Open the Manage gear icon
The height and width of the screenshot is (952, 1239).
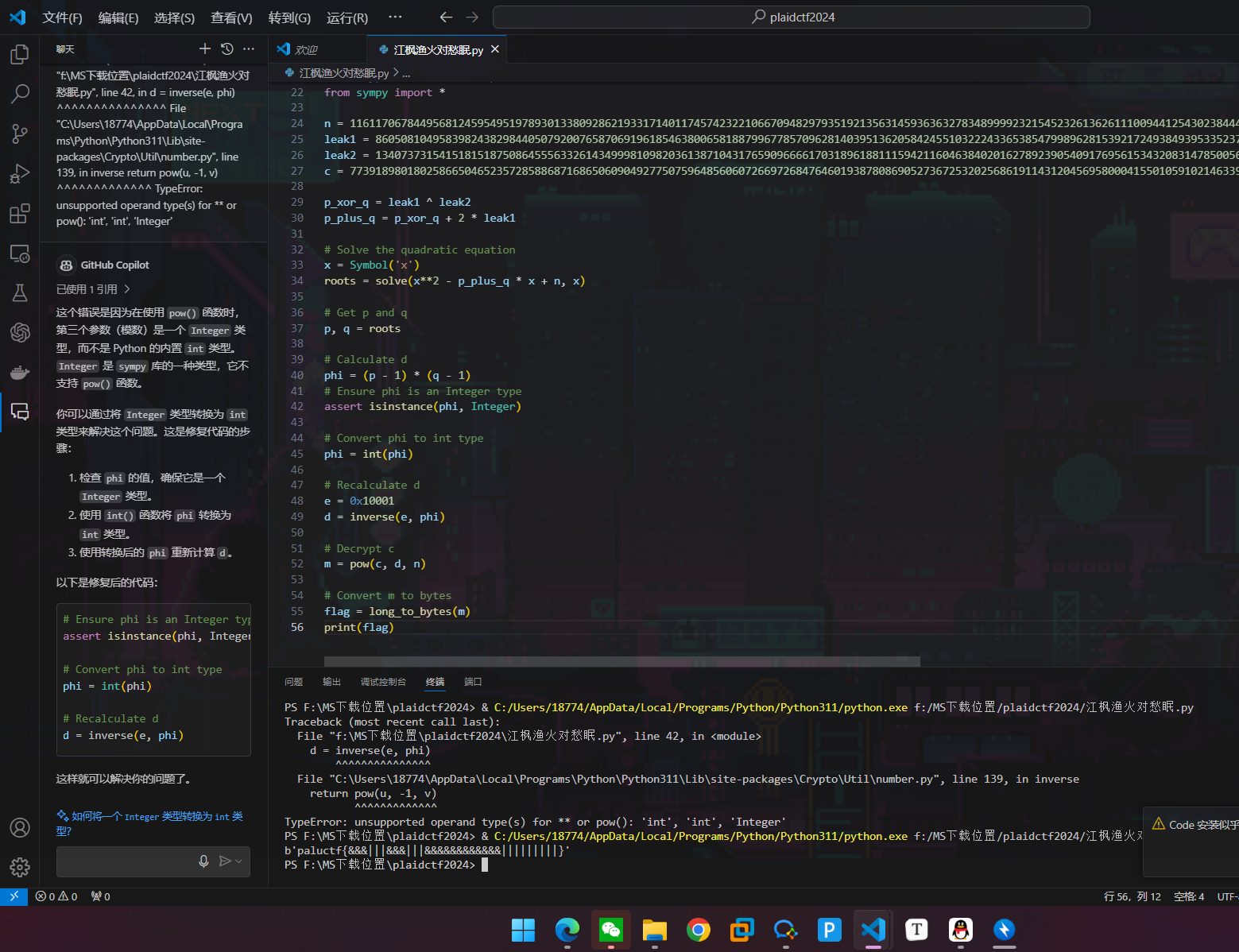20,867
